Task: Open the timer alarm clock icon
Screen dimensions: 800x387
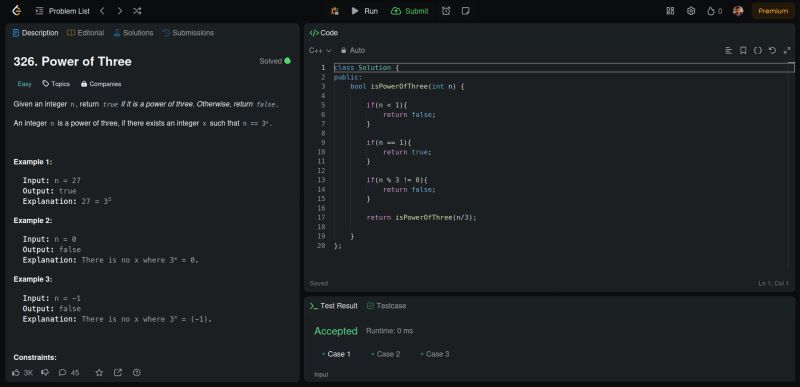Action: click(x=446, y=11)
